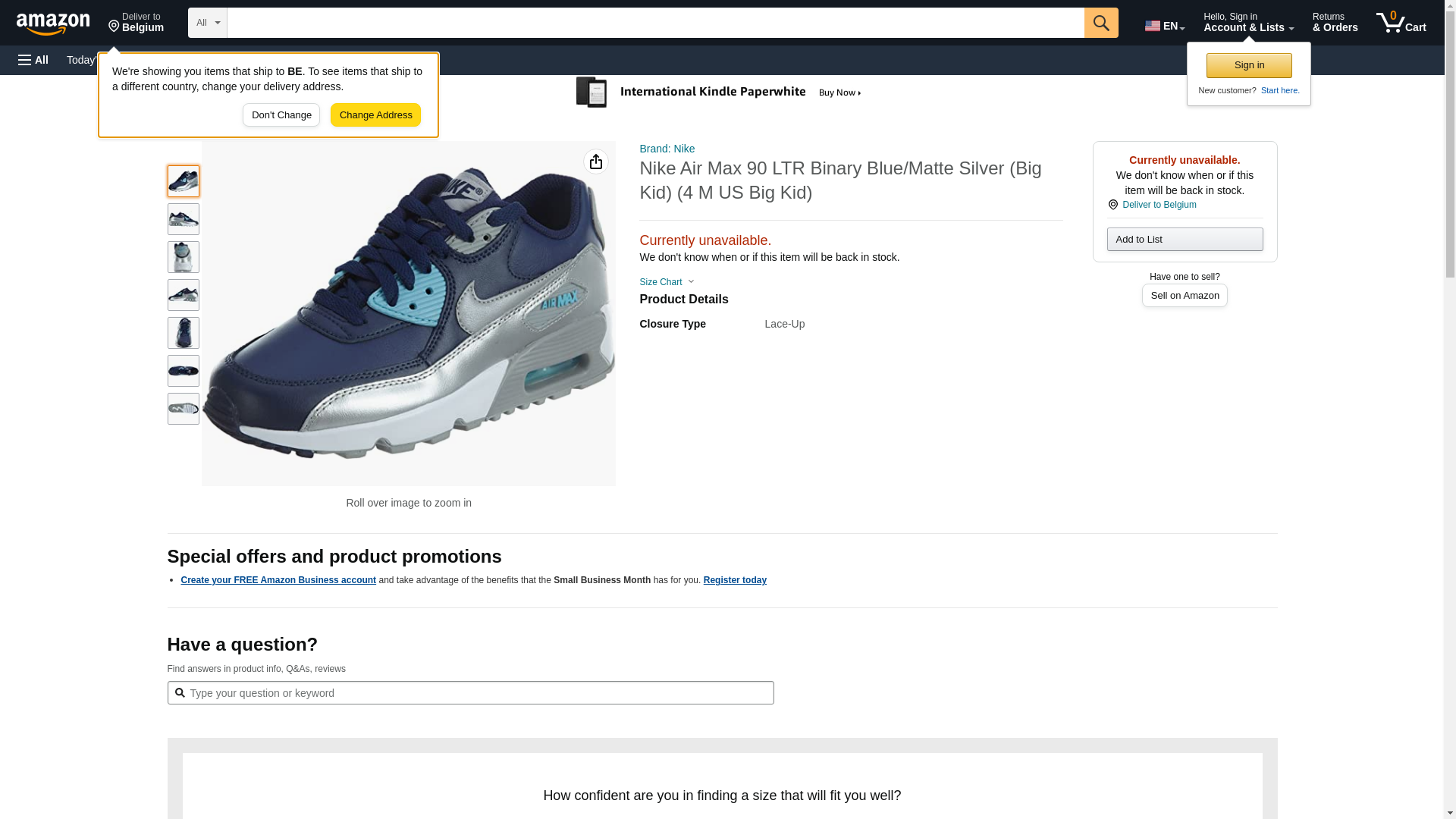1456x819 pixels.
Task: Click the Deliver to Belgium location icon
Action: (x=1112, y=205)
